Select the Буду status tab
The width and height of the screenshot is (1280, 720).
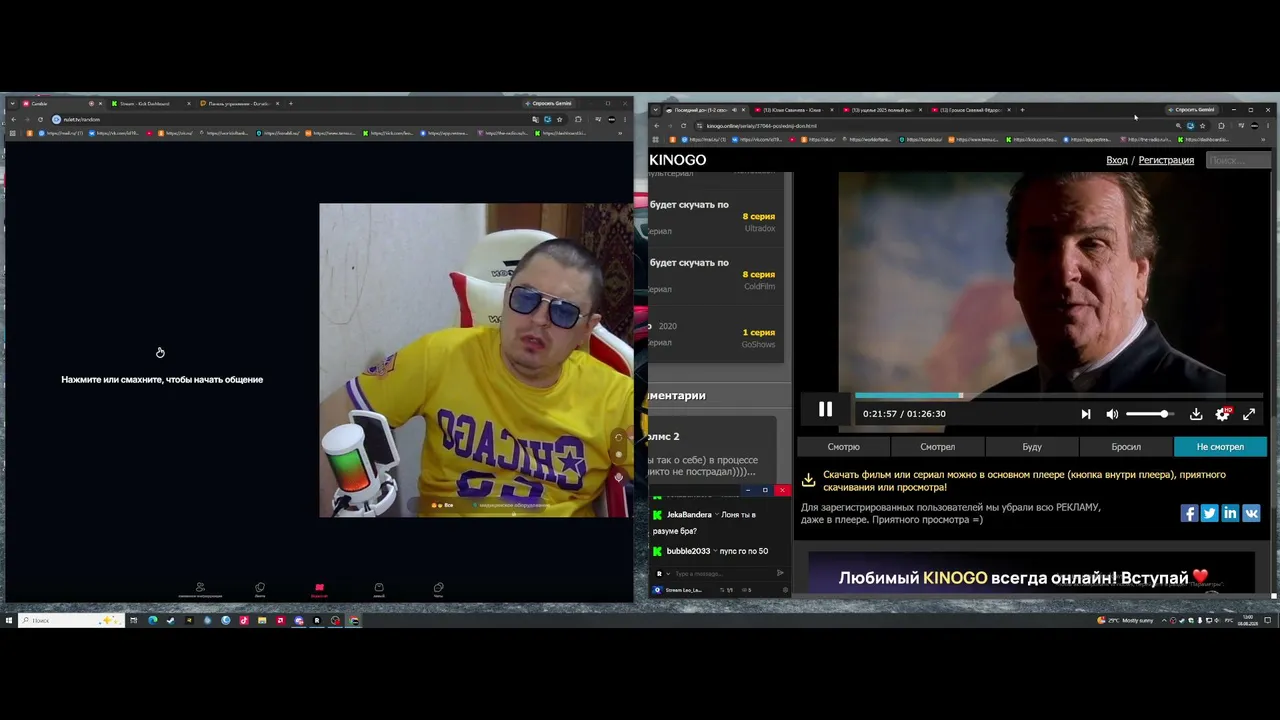(x=1031, y=447)
